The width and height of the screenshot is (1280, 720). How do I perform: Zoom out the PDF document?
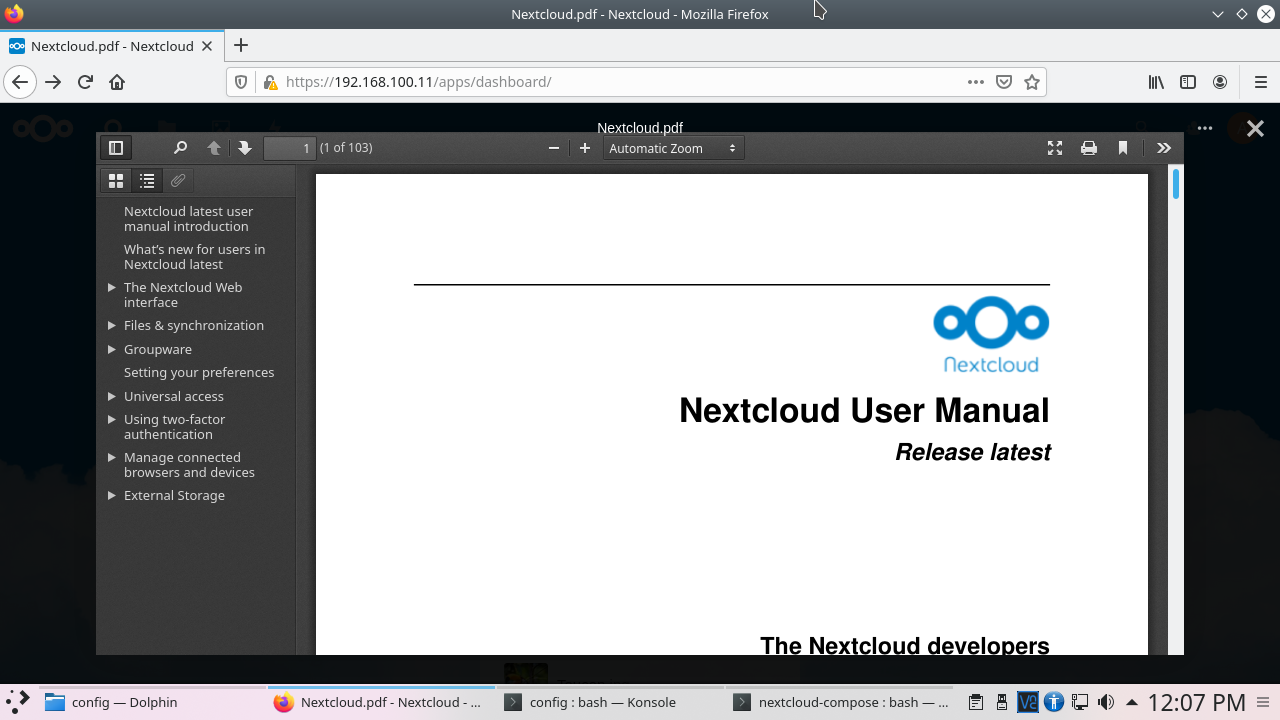coord(554,148)
